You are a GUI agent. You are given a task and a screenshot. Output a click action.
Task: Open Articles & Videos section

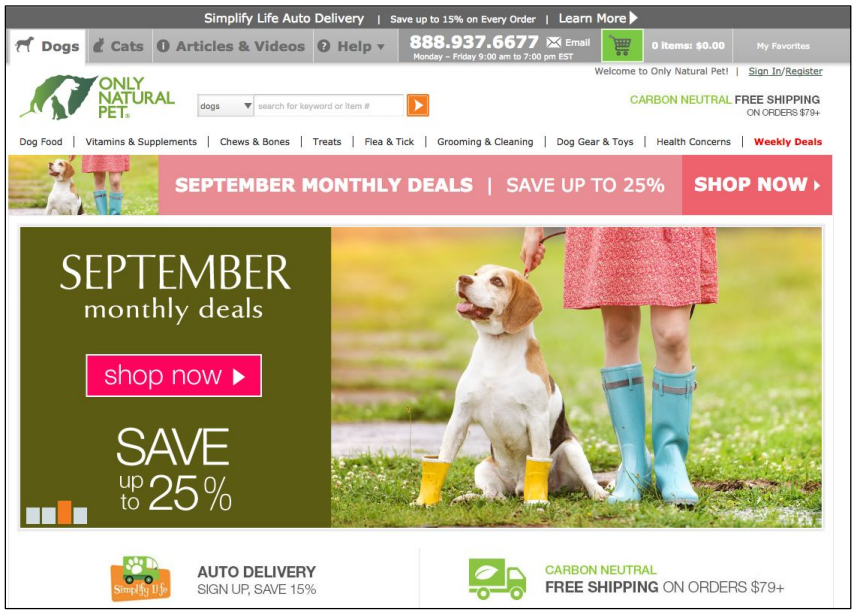[232, 46]
